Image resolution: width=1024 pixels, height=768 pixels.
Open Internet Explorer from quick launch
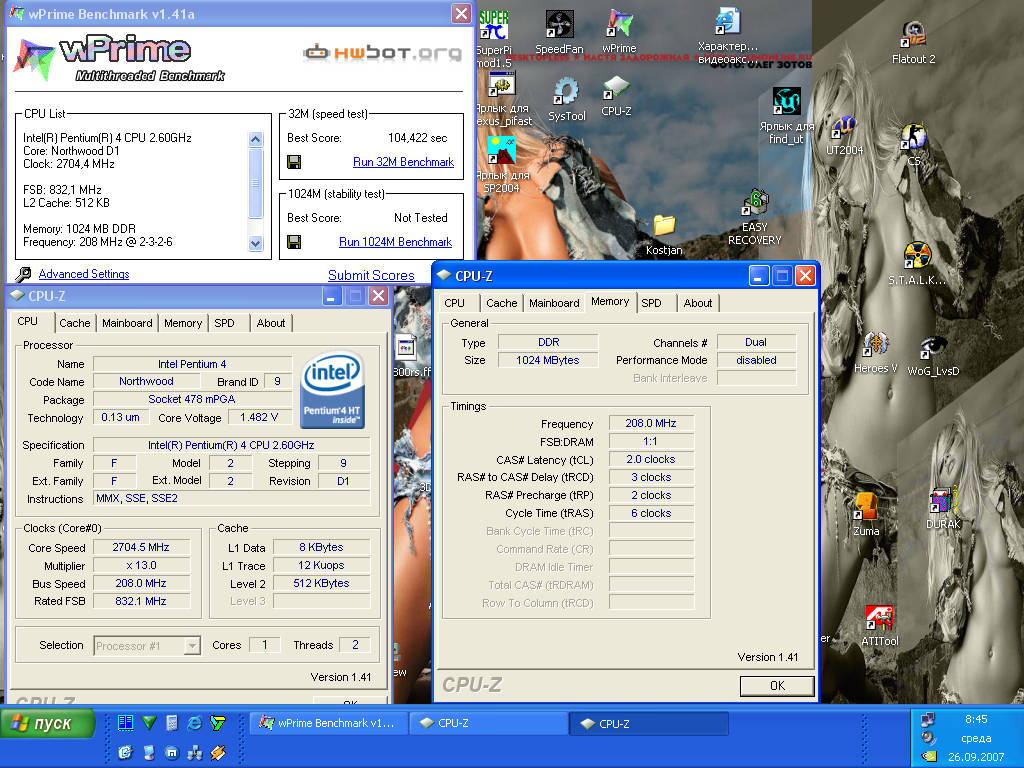tap(194, 722)
